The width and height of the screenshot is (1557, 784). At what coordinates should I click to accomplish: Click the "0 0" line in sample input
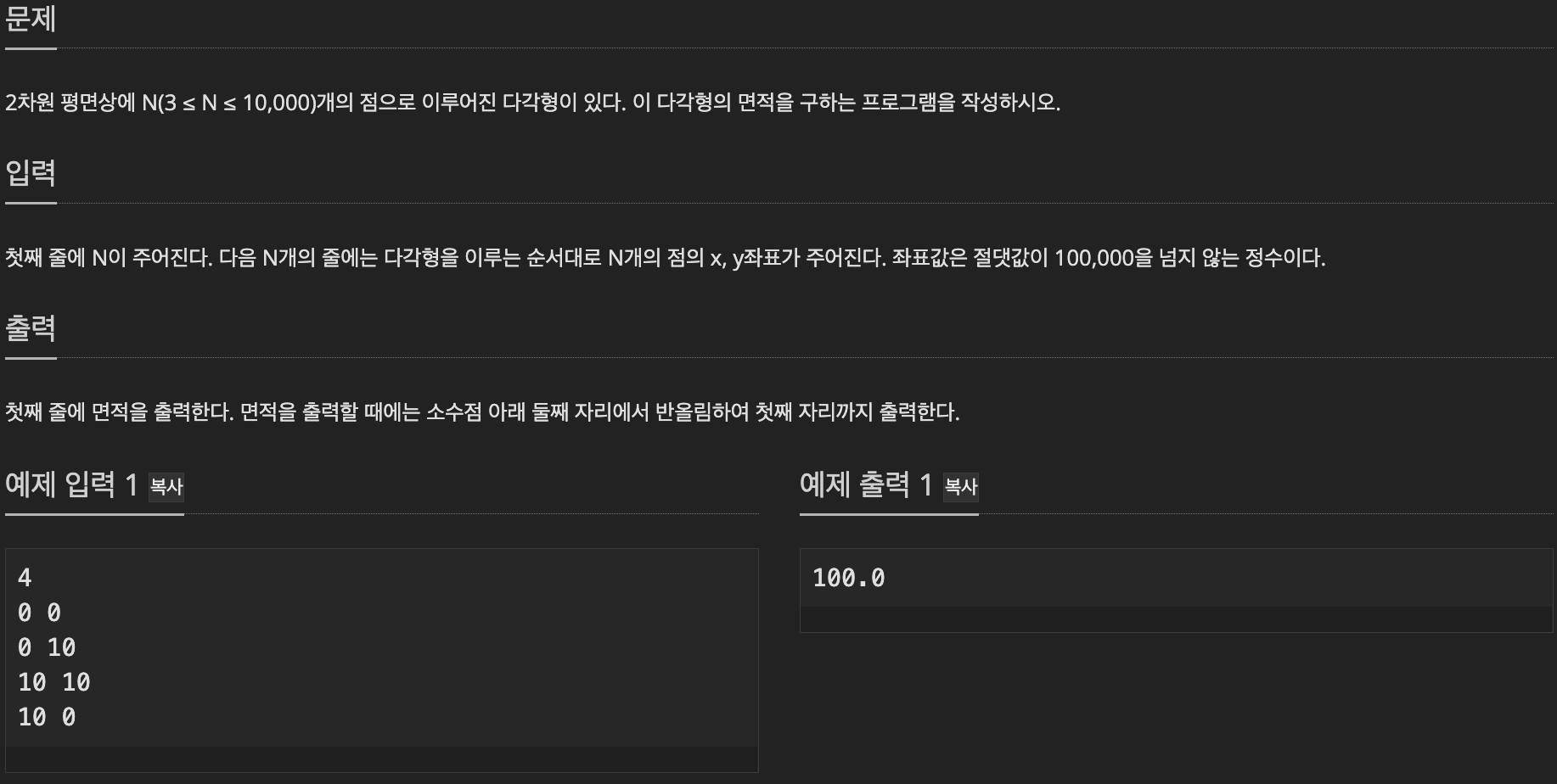click(x=39, y=613)
